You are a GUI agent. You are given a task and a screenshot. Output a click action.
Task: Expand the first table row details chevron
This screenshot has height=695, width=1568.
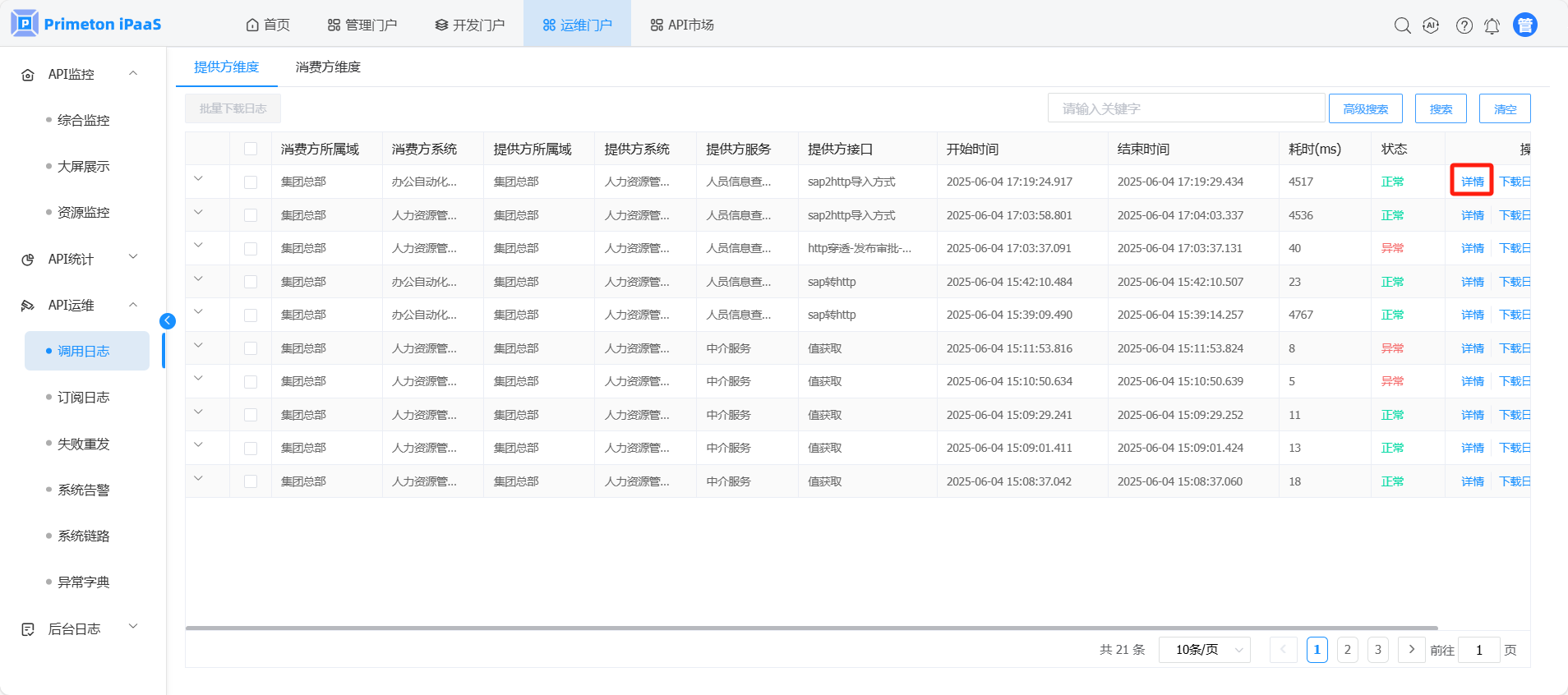click(198, 179)
